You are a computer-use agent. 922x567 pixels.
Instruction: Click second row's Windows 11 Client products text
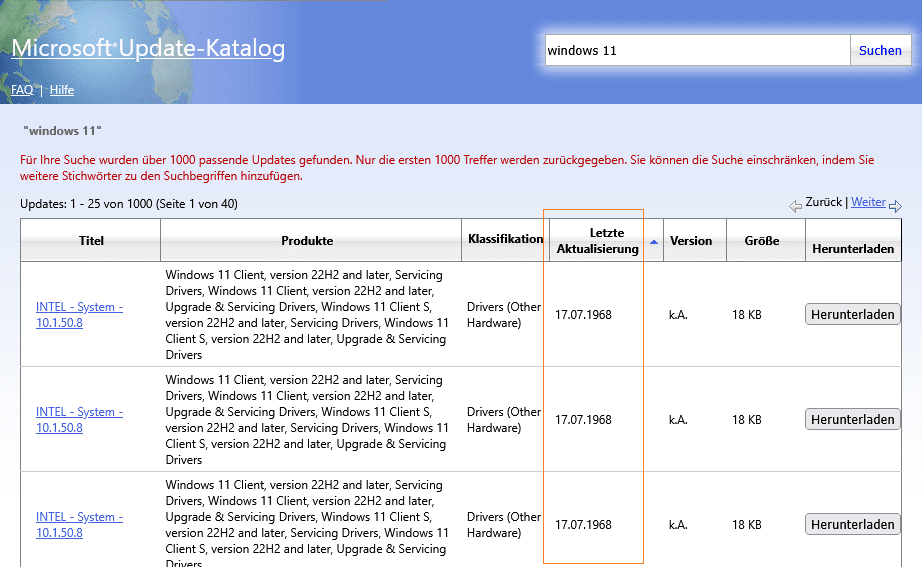(307, 420)
